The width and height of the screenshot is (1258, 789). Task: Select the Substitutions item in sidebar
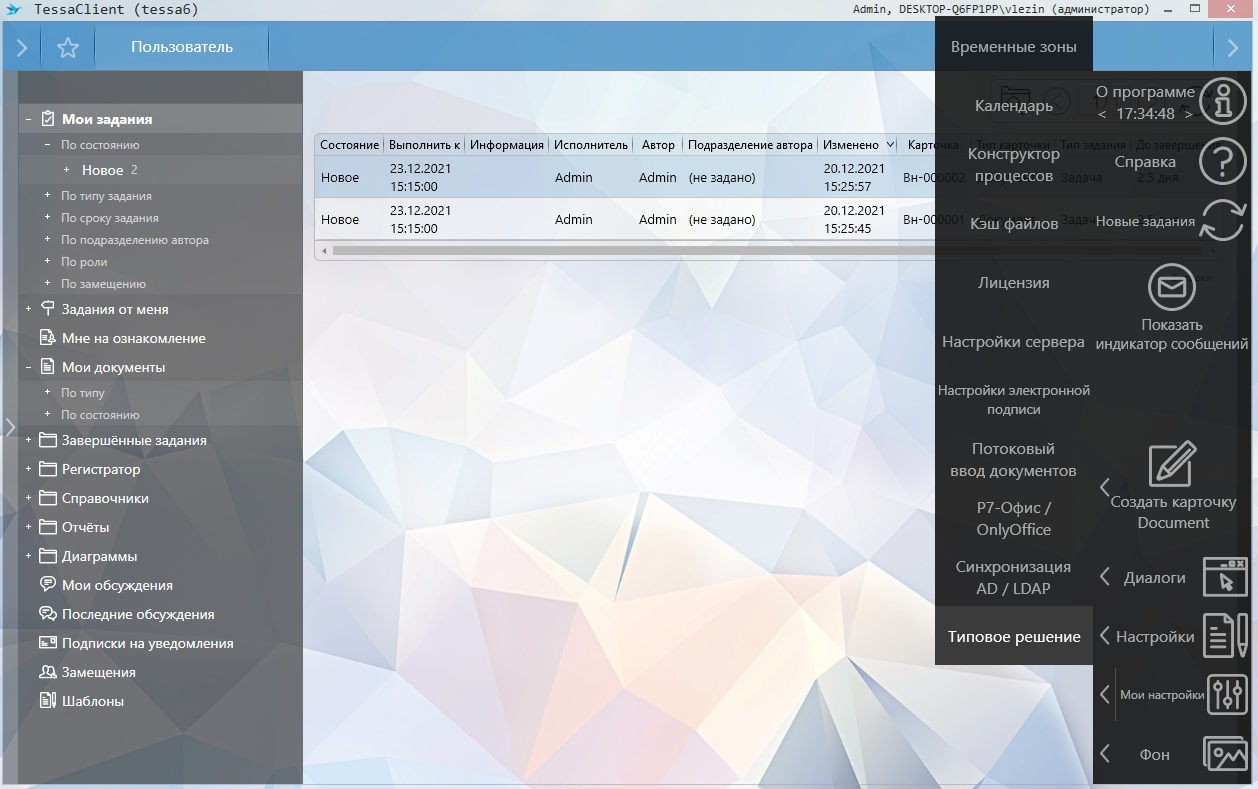pyautogui.click(x=98, y=672)
